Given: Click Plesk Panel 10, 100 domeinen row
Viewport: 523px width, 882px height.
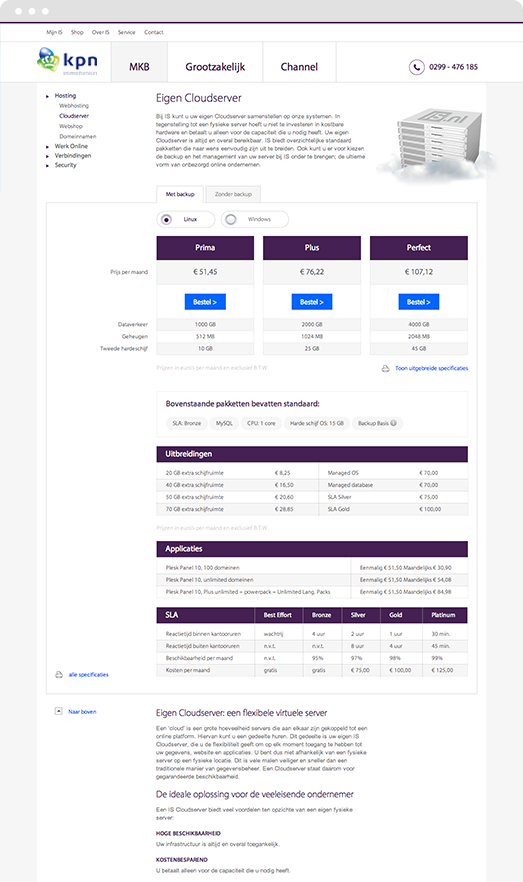Looking at the screenshot, I should [x=312, y=568].
